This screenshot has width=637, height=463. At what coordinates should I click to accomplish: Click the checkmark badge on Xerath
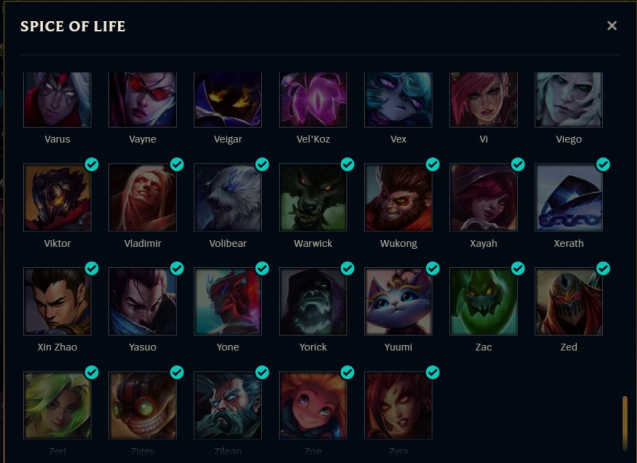click(x=603, y=164)
